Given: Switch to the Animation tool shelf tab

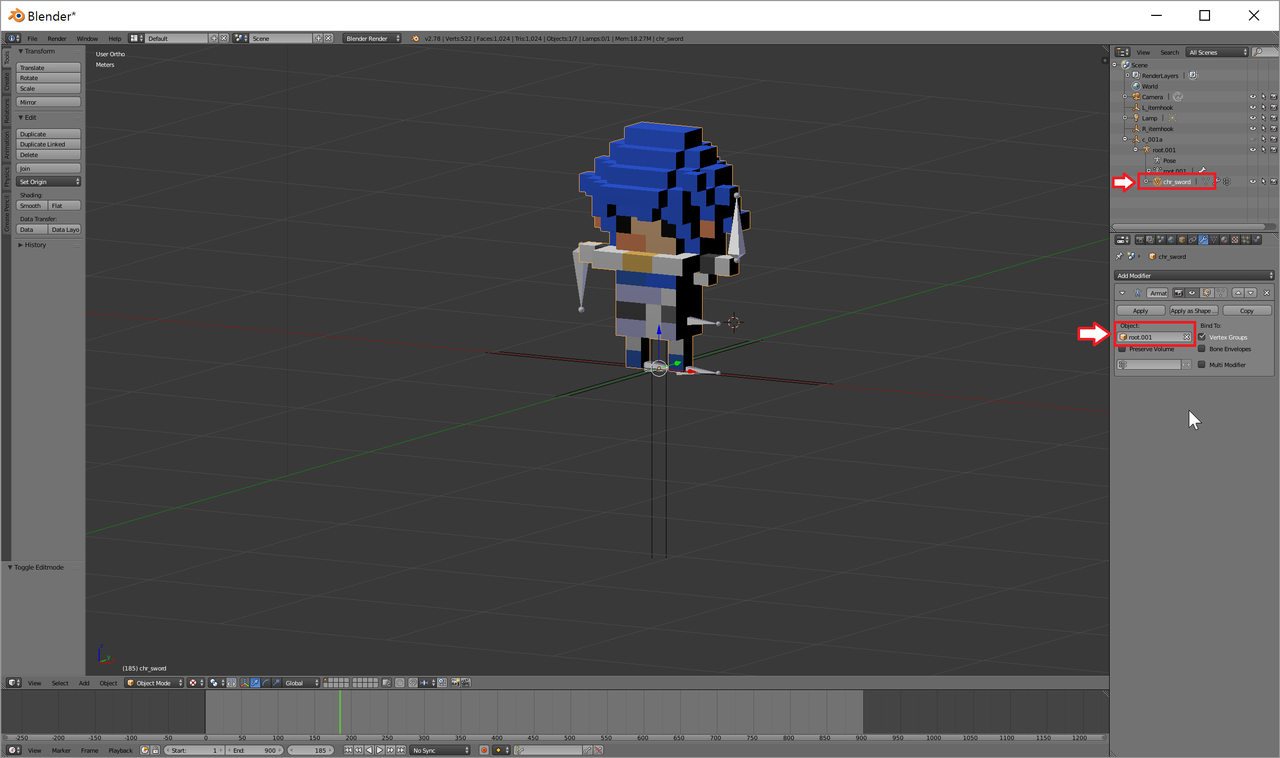Looking at the screenshot, I should (7, 145).
